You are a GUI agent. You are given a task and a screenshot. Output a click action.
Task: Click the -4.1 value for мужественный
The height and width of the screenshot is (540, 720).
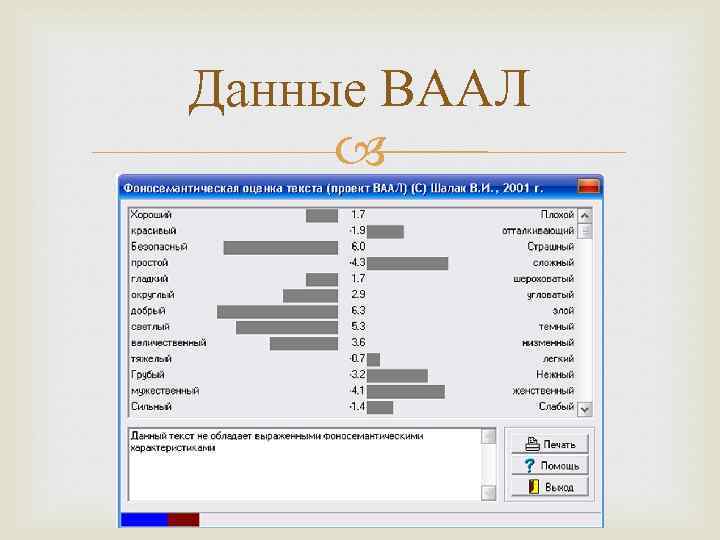[x=357, y=391]
